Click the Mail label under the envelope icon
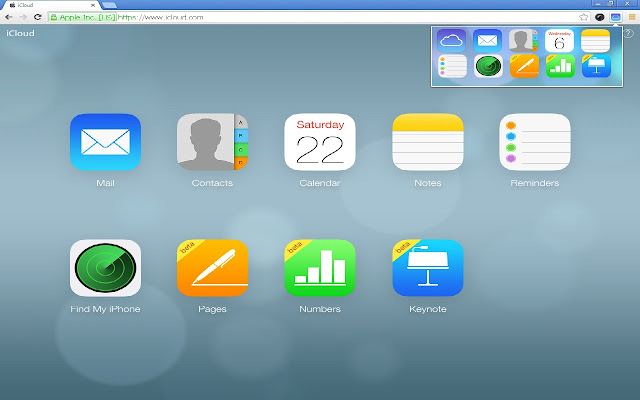640x400 pixels. coord(105,183)
